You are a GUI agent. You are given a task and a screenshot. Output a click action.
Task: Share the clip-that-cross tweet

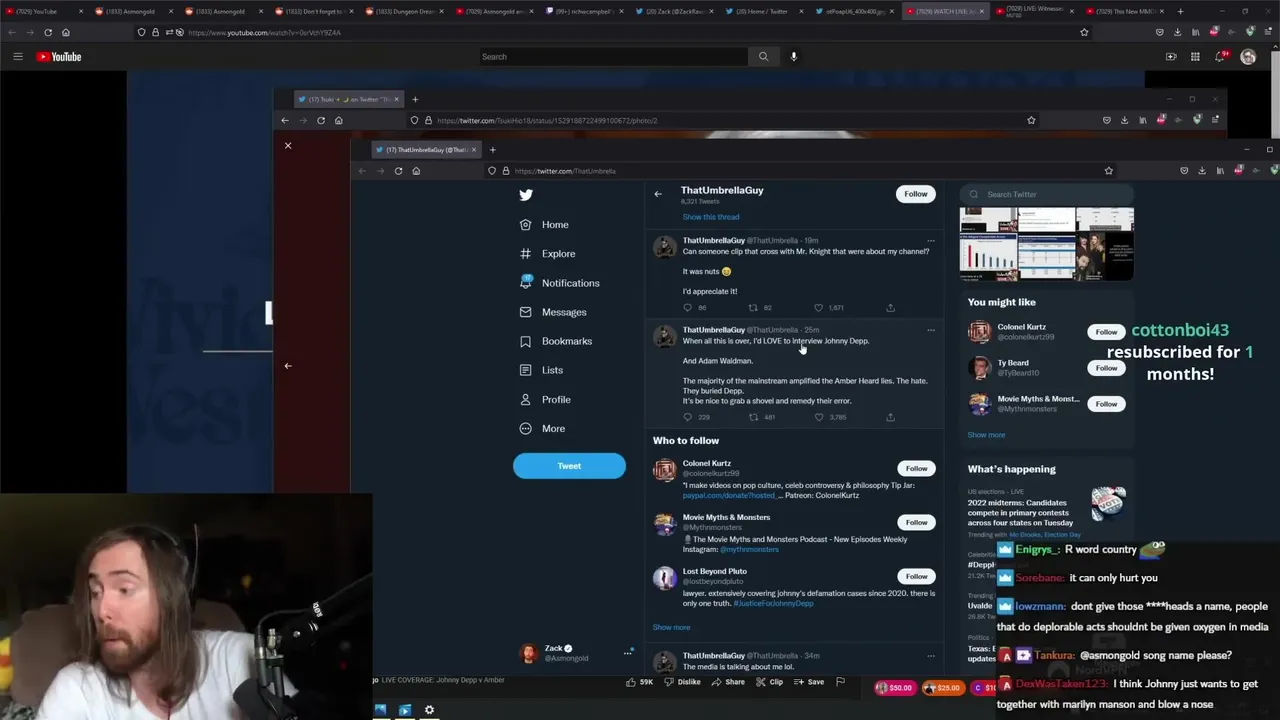pyautogui.click(x=890, y=308)
